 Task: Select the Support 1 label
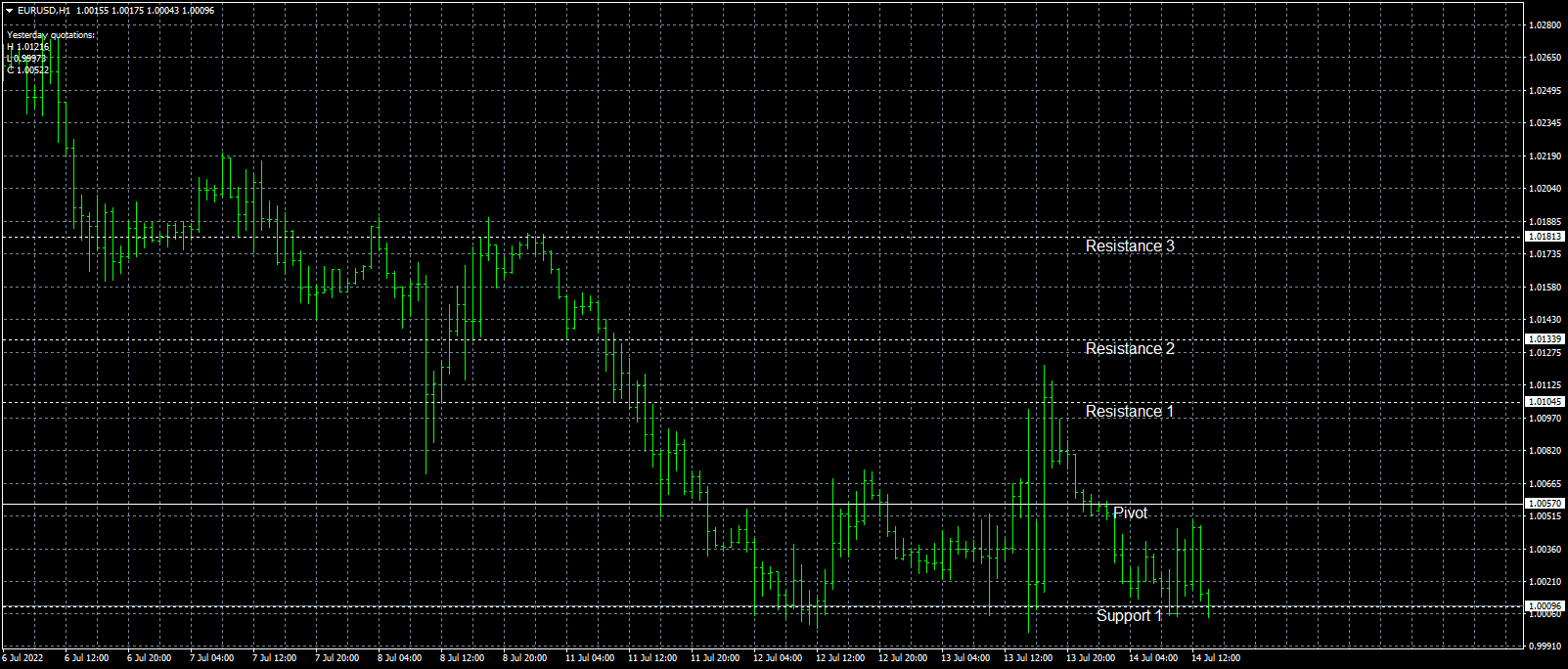(1130, 616)
